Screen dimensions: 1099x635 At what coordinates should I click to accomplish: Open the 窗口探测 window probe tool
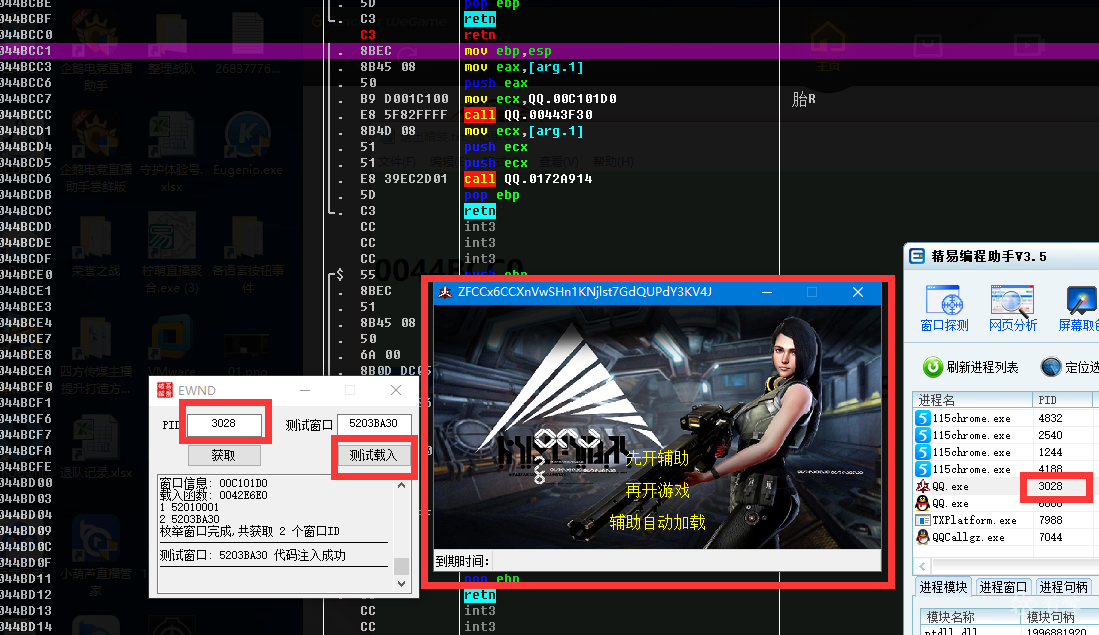coord(944,308)
